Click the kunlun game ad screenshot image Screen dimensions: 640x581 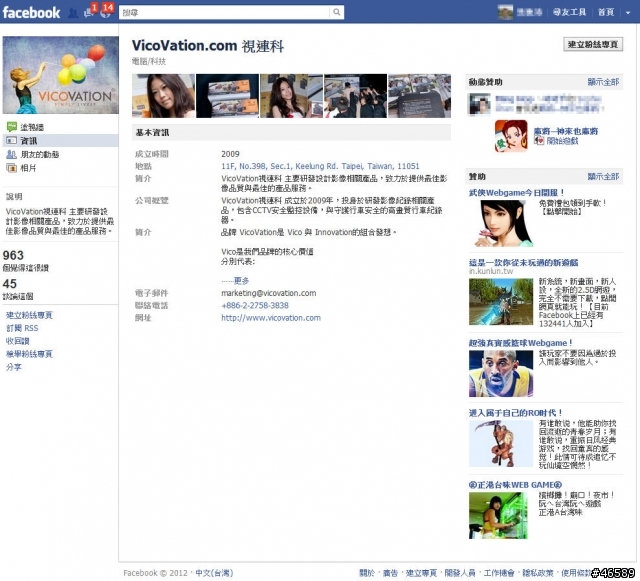501,302
